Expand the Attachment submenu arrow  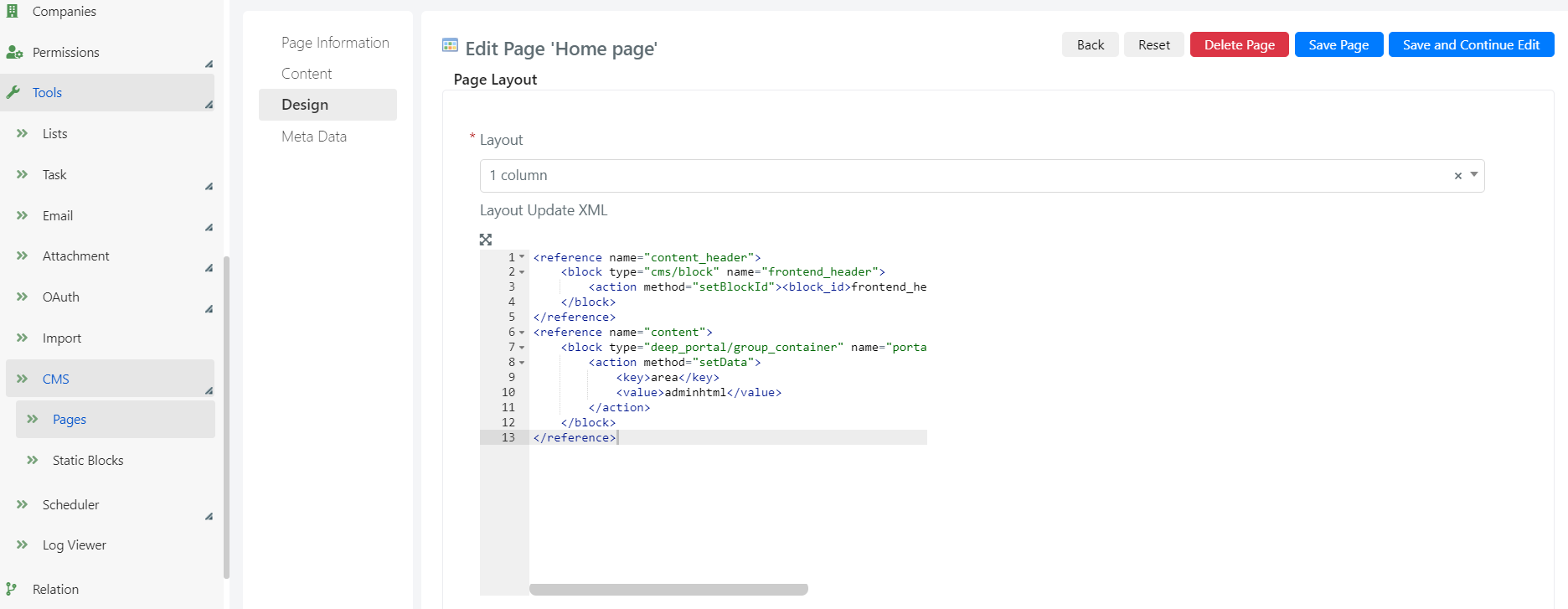[x=209, y=268]
